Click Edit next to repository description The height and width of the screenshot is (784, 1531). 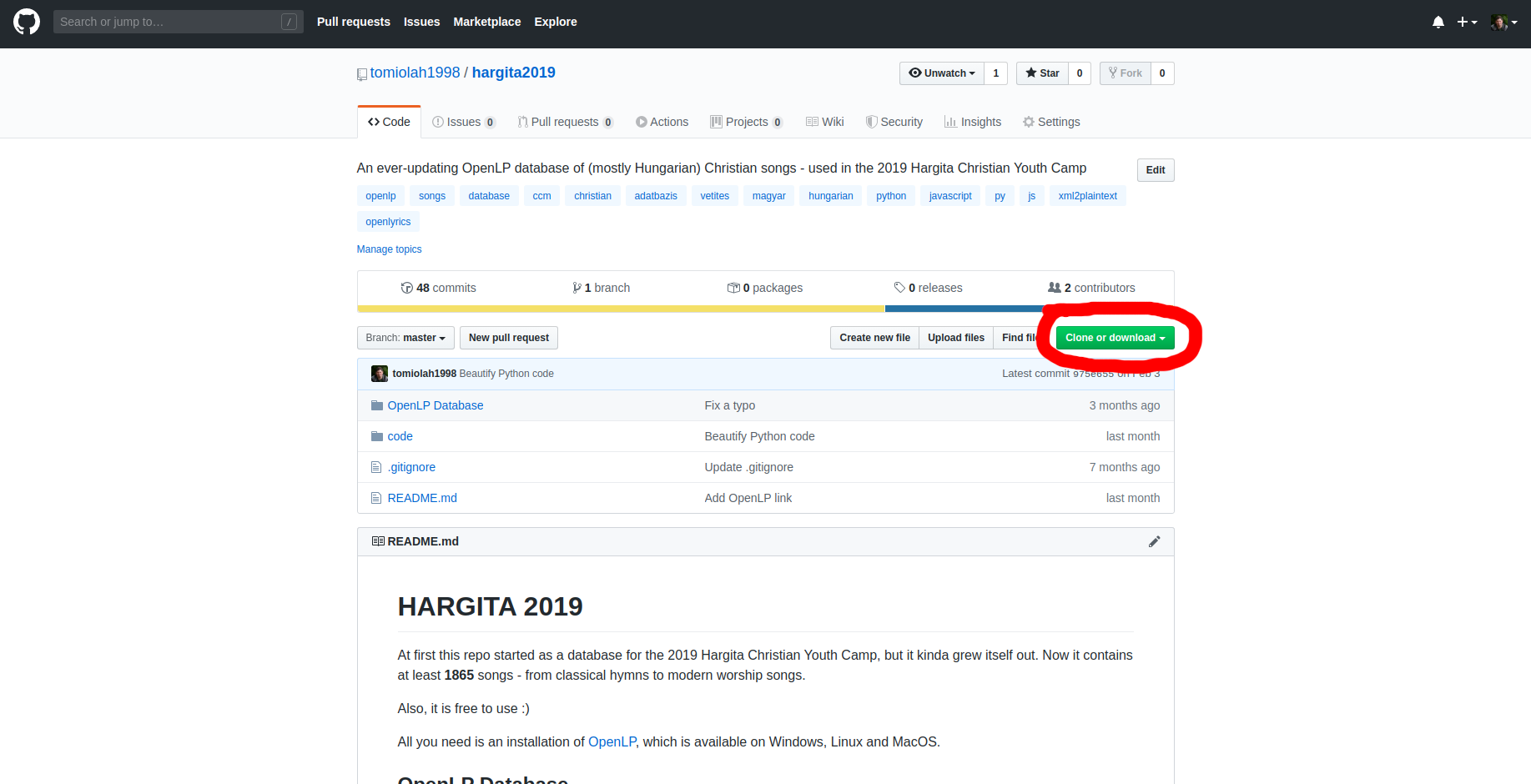click(x=1156, y=170)
